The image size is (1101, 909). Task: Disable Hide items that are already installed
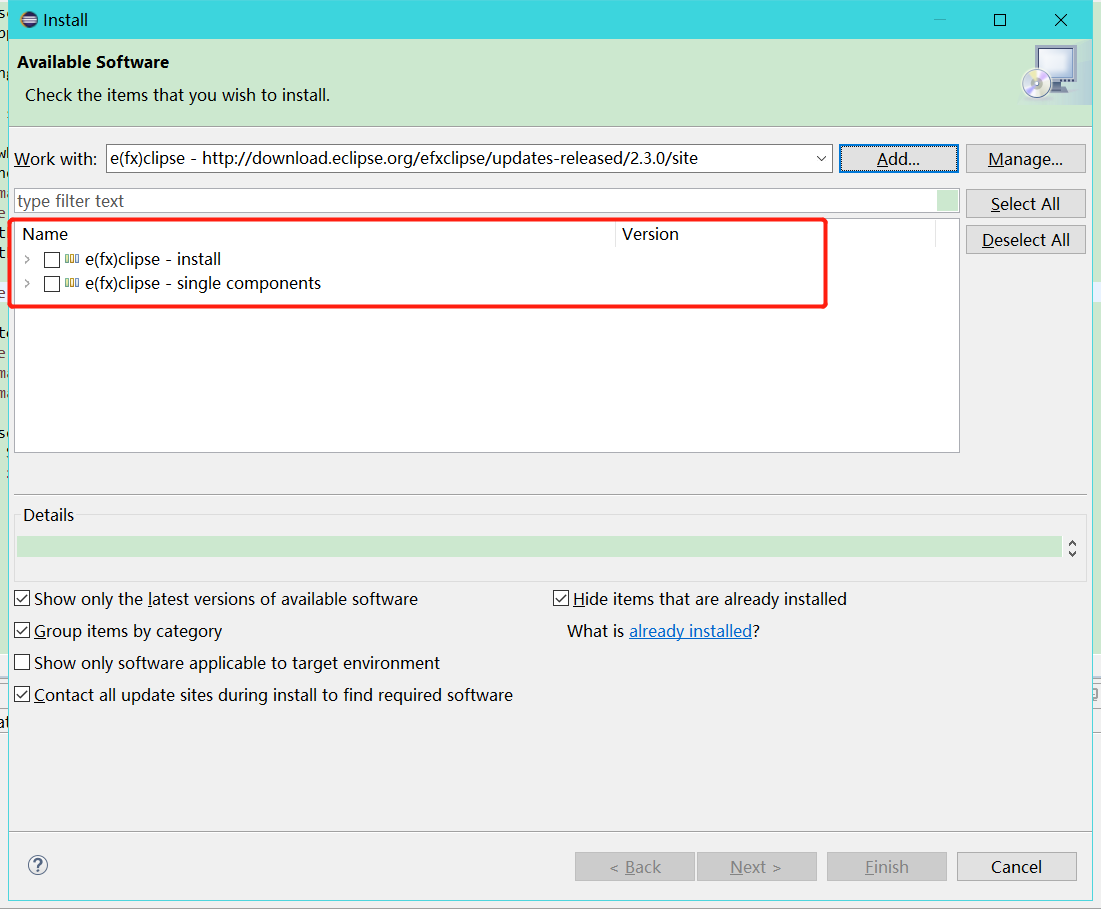click(x=561, y=598)
